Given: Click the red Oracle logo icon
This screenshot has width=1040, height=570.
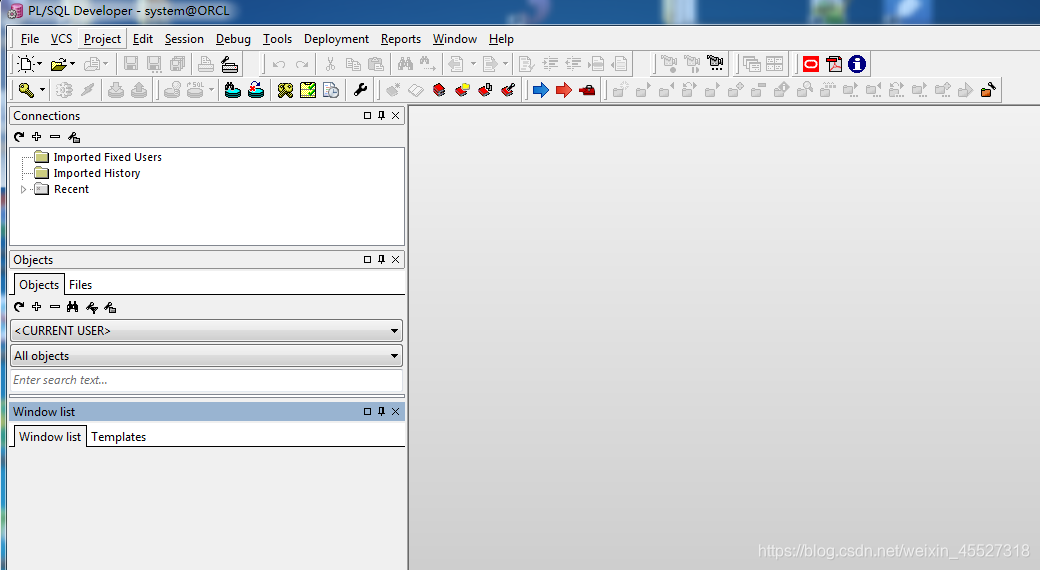Looking at the screenshot, I should [x=811, y=64].
